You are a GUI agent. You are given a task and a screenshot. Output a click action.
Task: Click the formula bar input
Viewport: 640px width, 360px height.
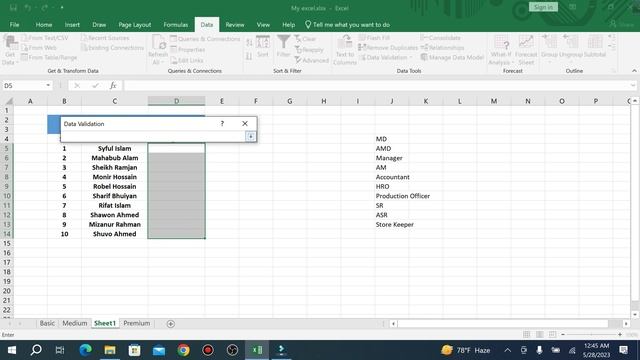point(376,85)
